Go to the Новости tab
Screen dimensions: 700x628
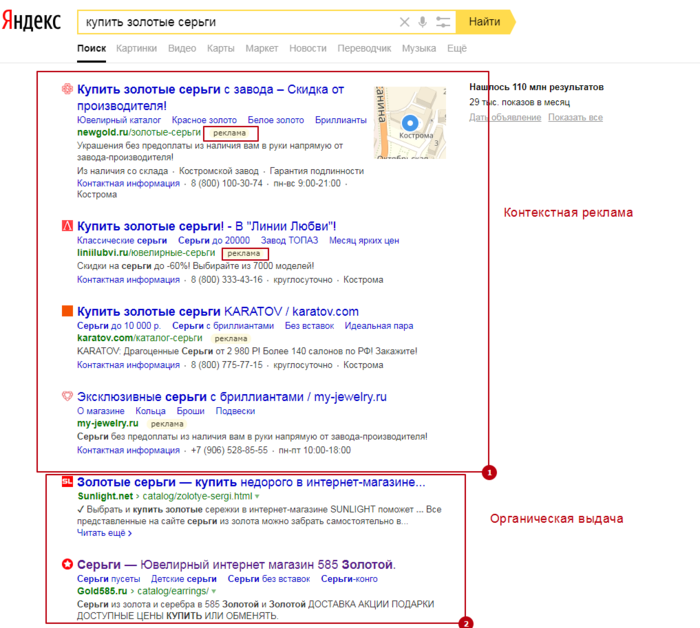pos(308,48)
